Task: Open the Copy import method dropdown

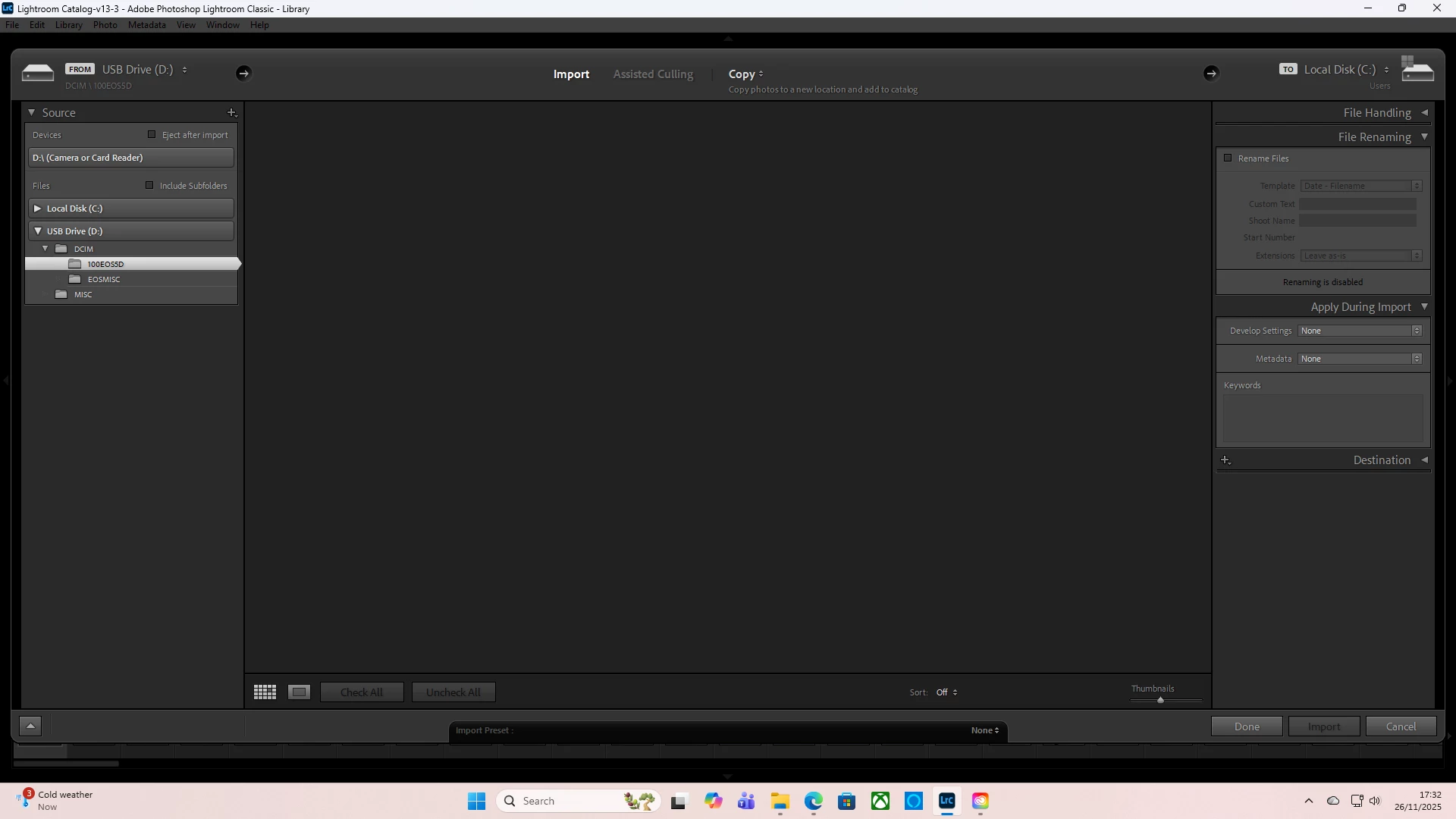Action: (746, 74)
